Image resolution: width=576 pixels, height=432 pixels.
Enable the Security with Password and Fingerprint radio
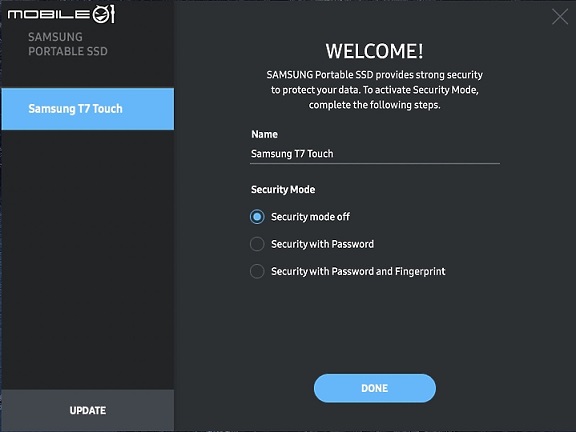pos(257,271)
